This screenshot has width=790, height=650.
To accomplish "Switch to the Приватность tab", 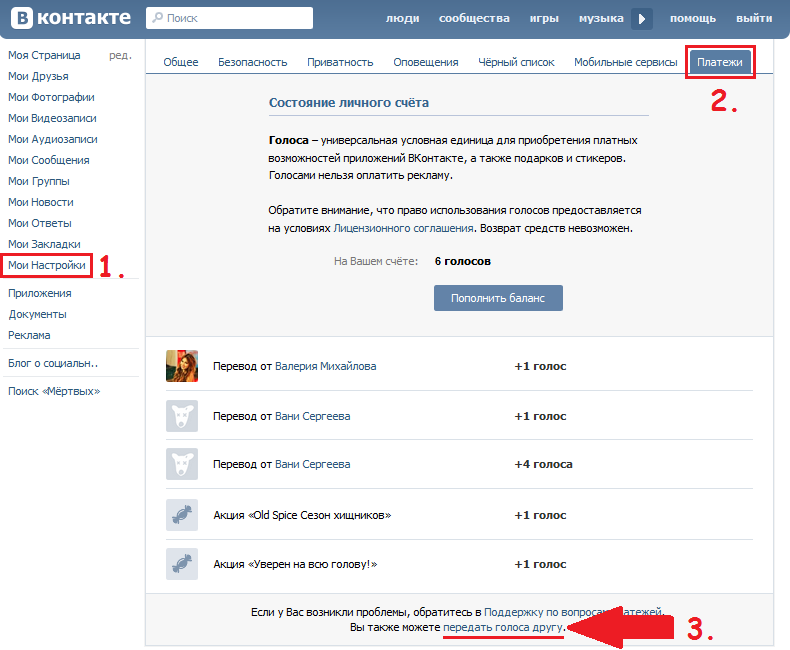I will coord(340,62).
